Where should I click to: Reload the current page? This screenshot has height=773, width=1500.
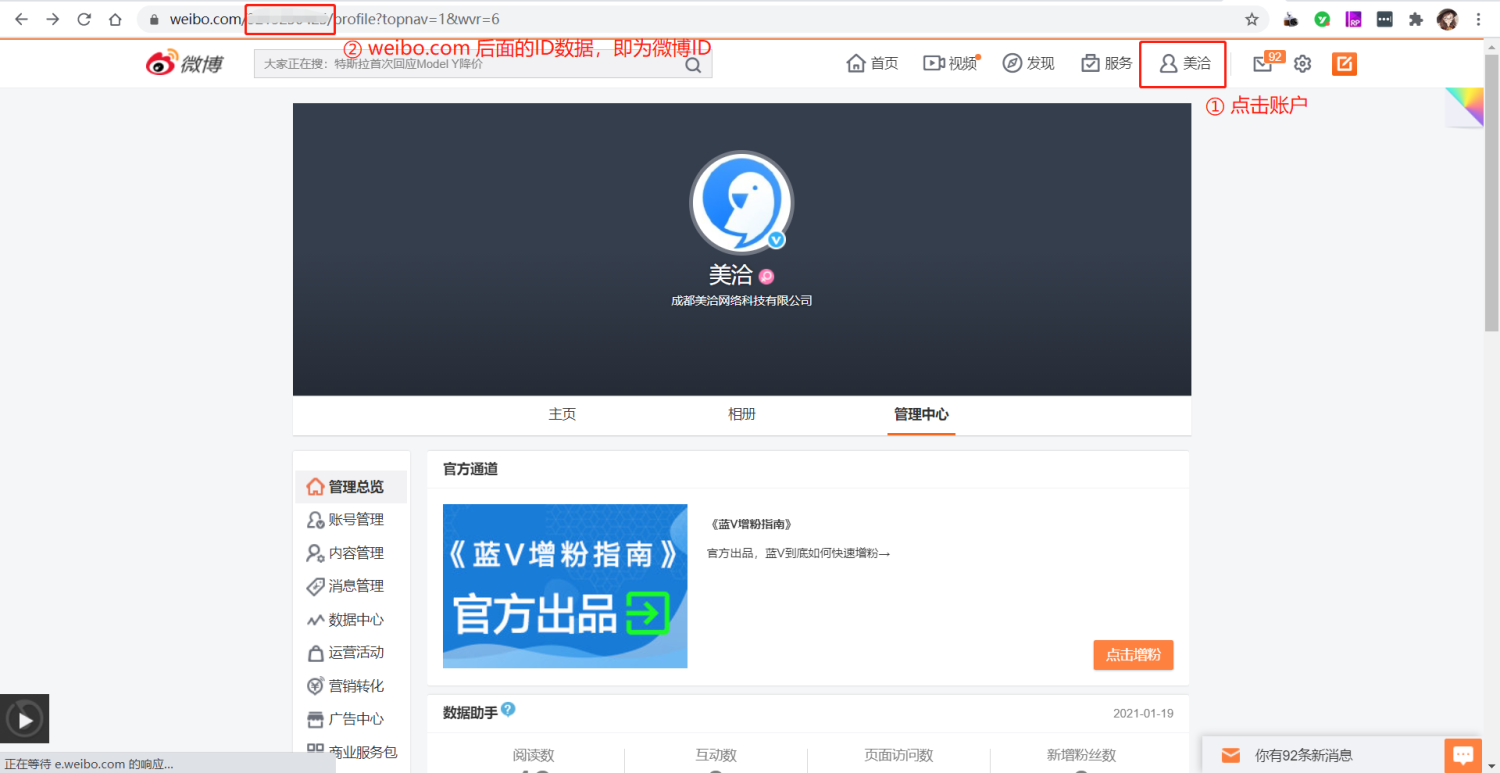point(84,19)
